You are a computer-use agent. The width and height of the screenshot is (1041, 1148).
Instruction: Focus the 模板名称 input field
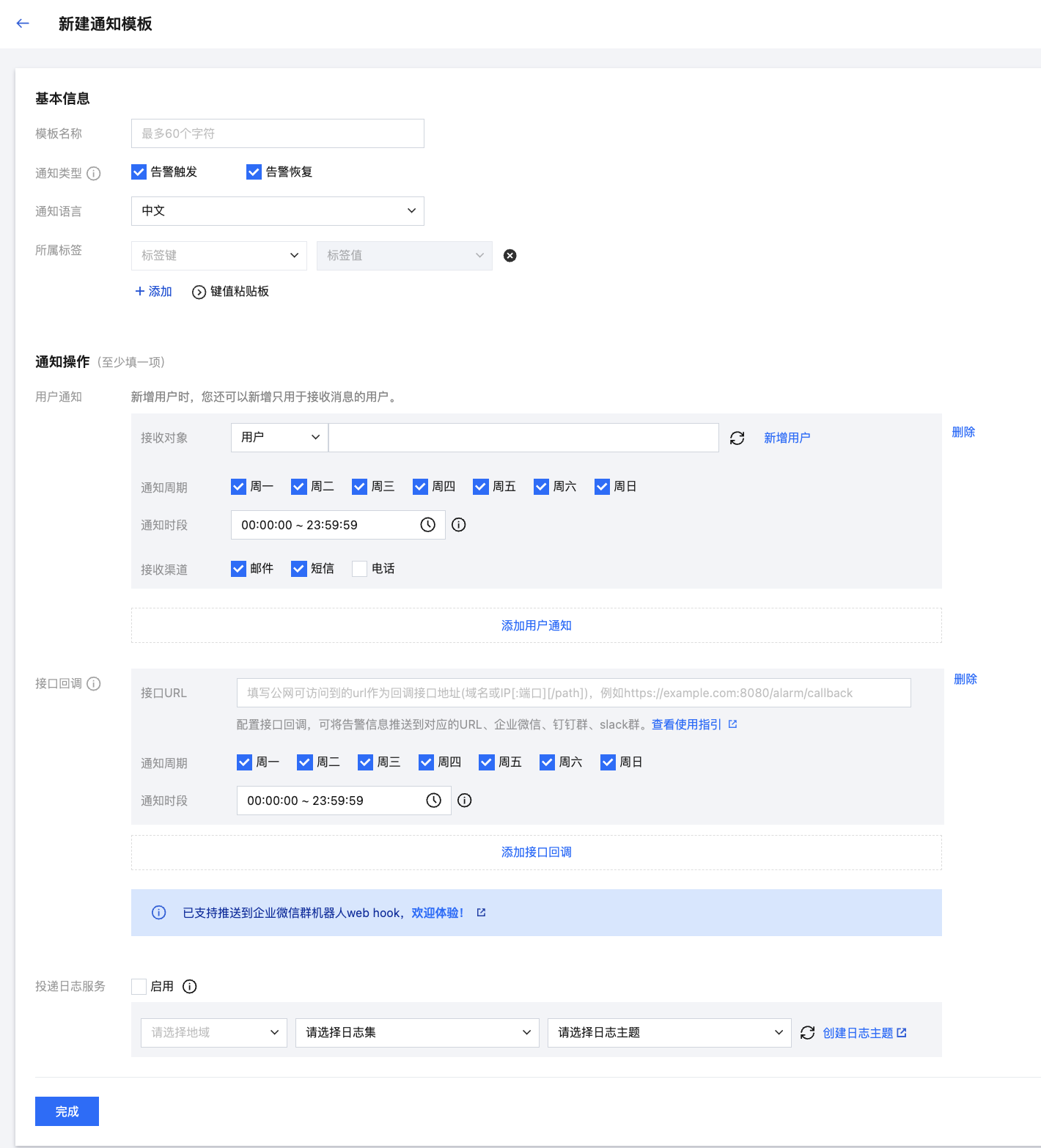(x=278, y=133)
